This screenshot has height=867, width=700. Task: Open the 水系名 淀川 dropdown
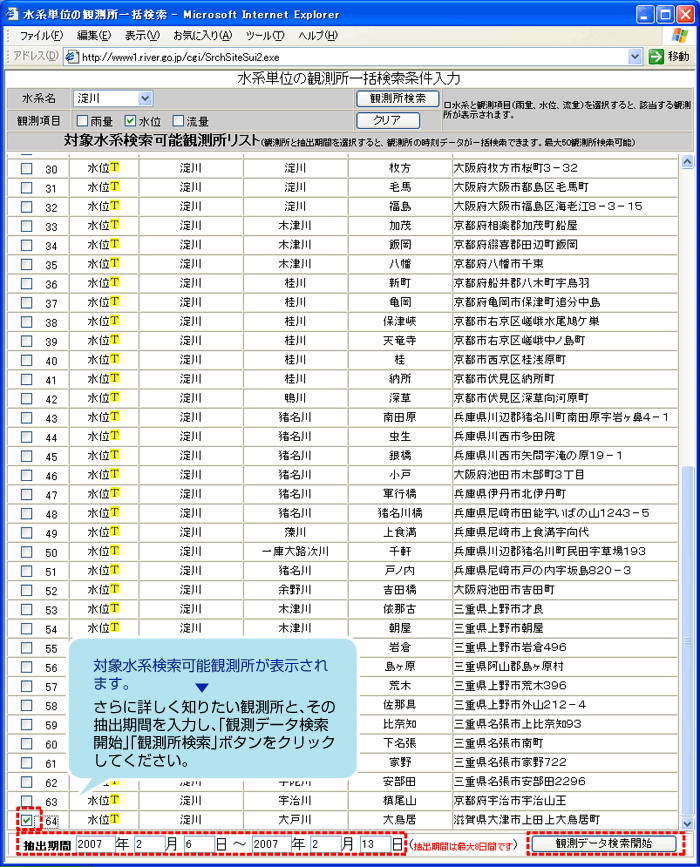pos(145,98)
